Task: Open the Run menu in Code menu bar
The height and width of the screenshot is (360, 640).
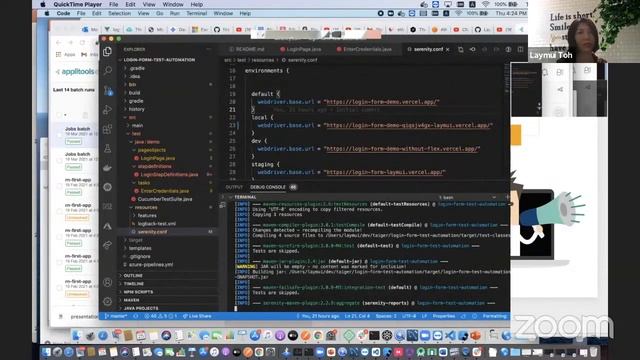Action: click(175, 13)
